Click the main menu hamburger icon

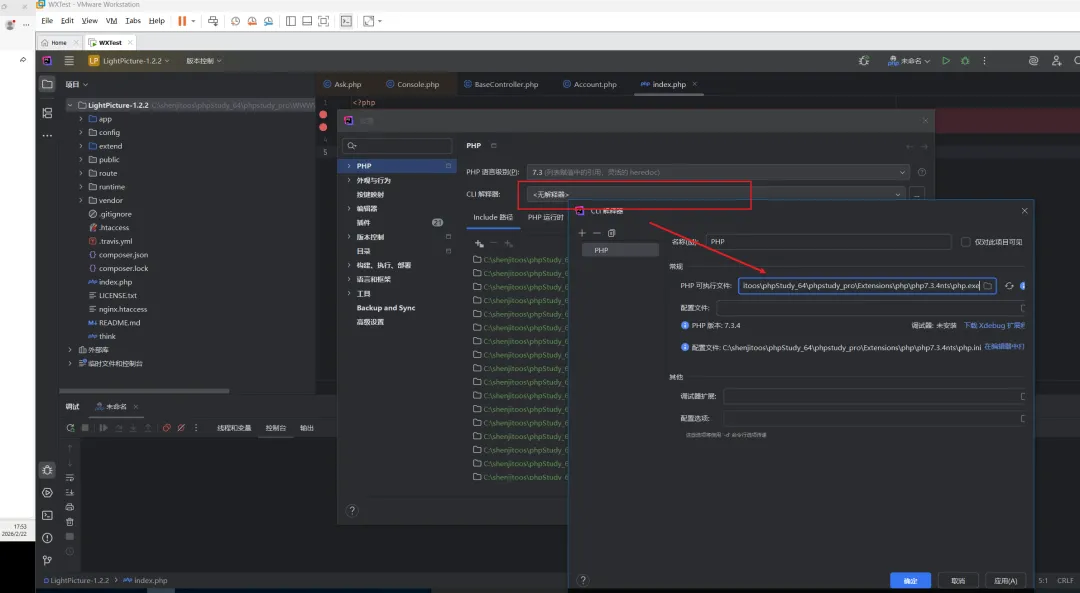(x=69, y=61)
